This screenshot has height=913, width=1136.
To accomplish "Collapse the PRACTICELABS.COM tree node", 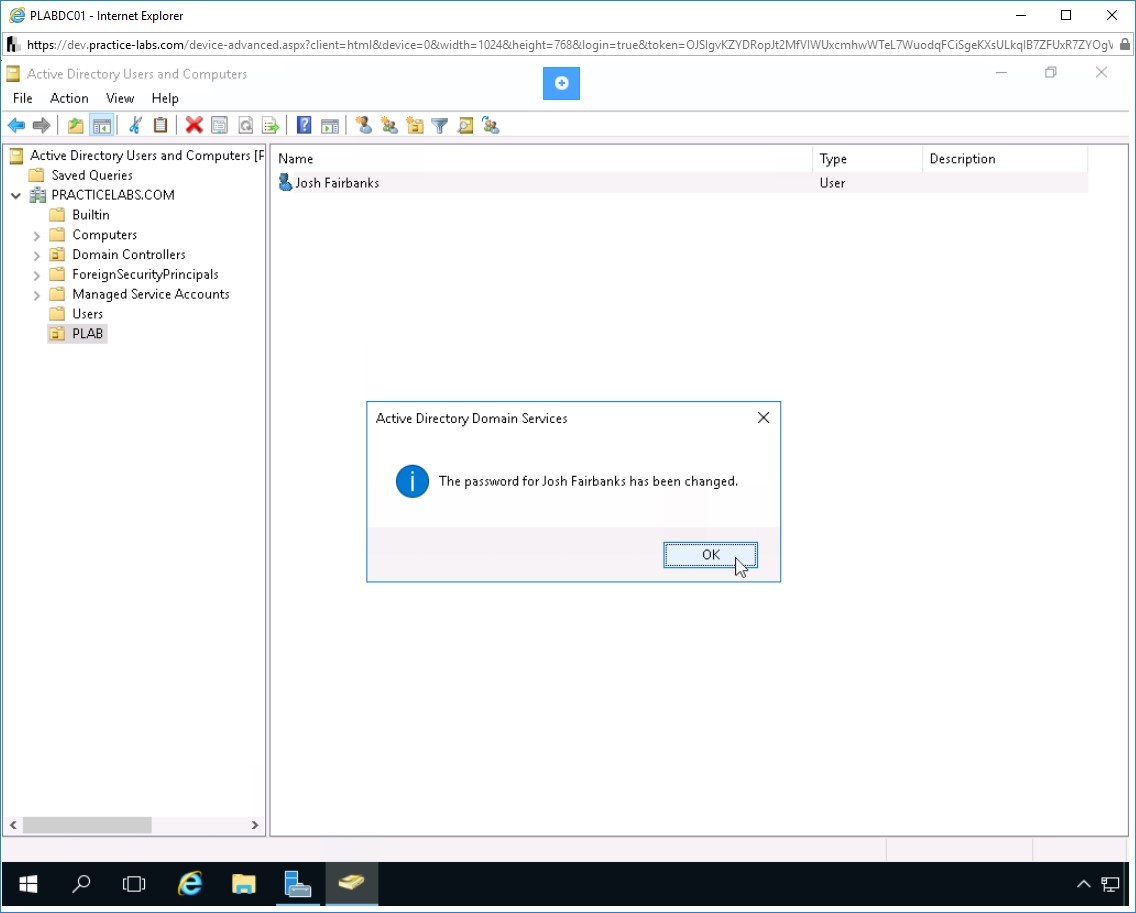I will [16, 196].
